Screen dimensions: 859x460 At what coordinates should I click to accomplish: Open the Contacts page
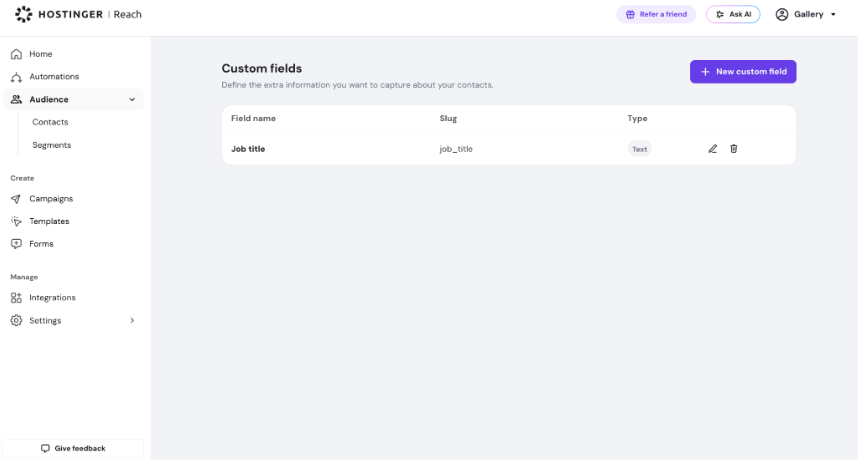click(x=50, y=122)
